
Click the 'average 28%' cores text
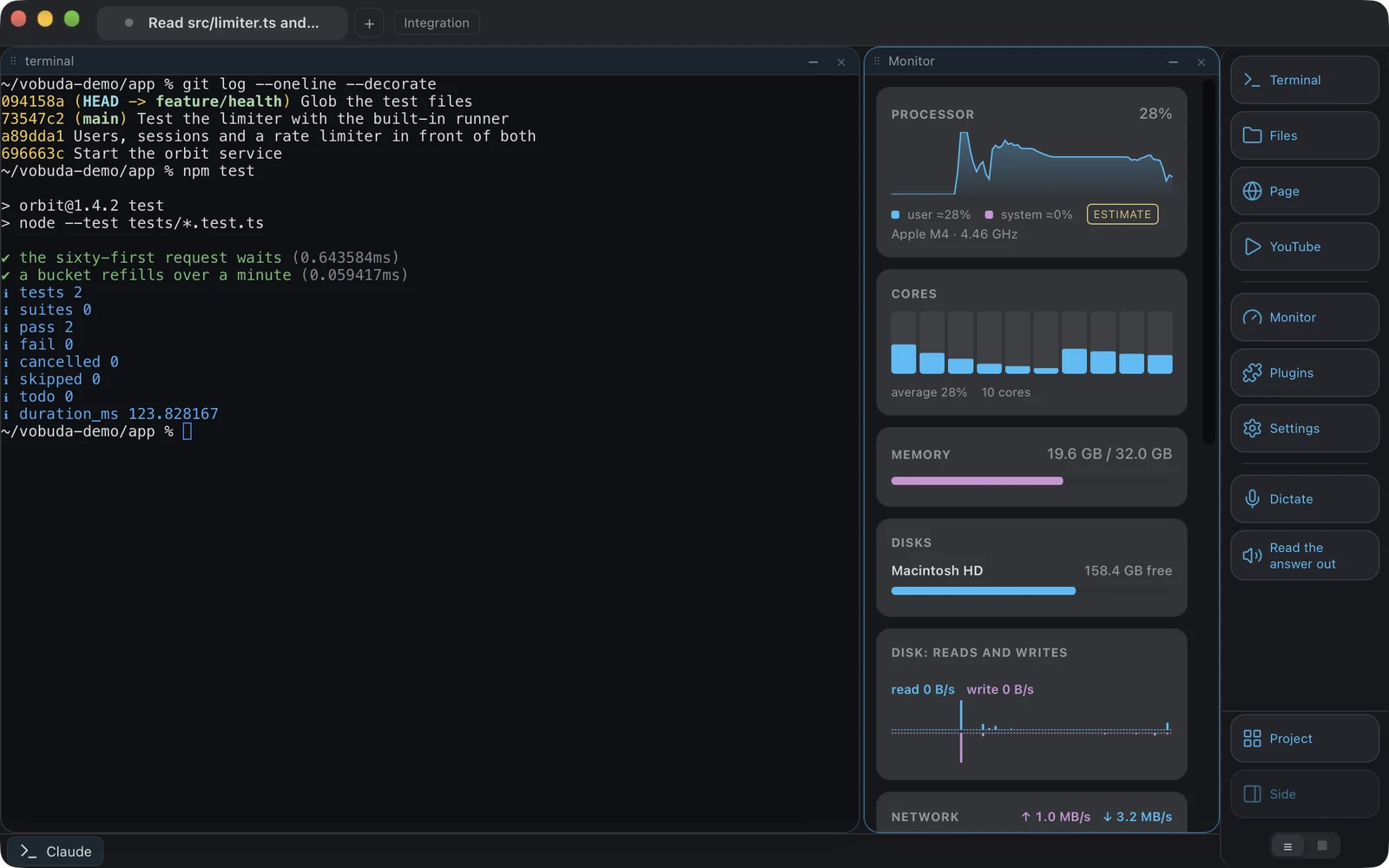929,392
